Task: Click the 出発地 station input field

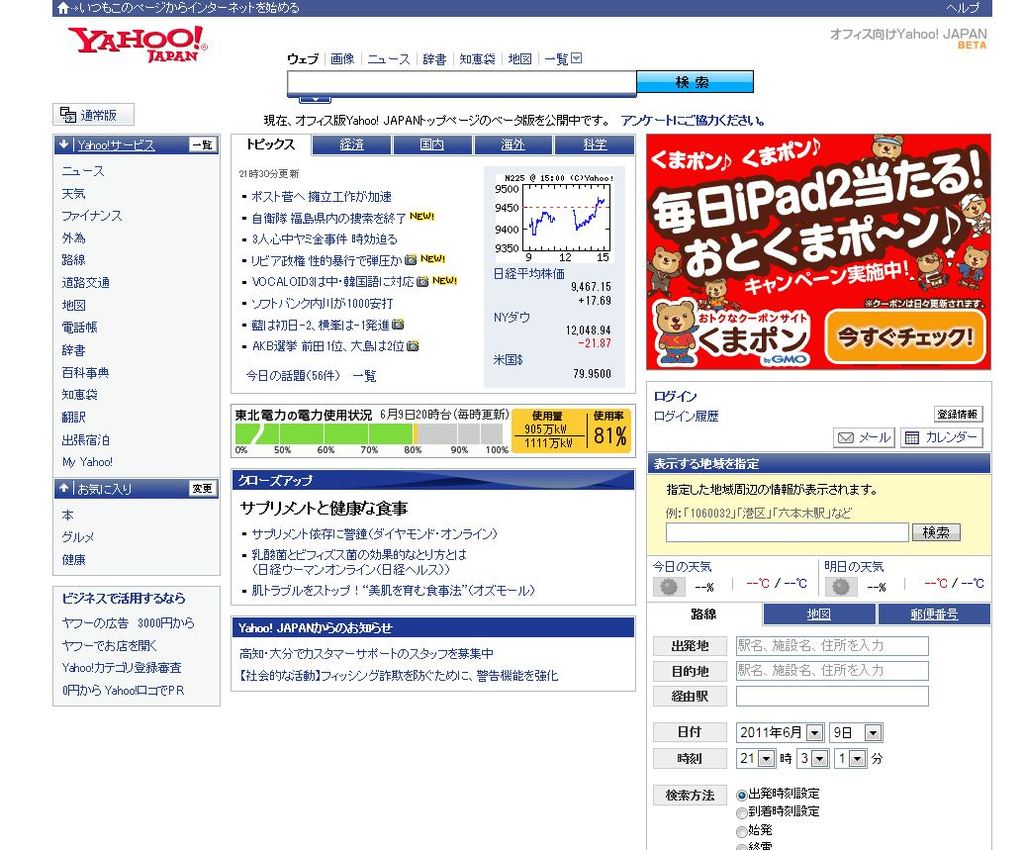Action: [832, 646]
